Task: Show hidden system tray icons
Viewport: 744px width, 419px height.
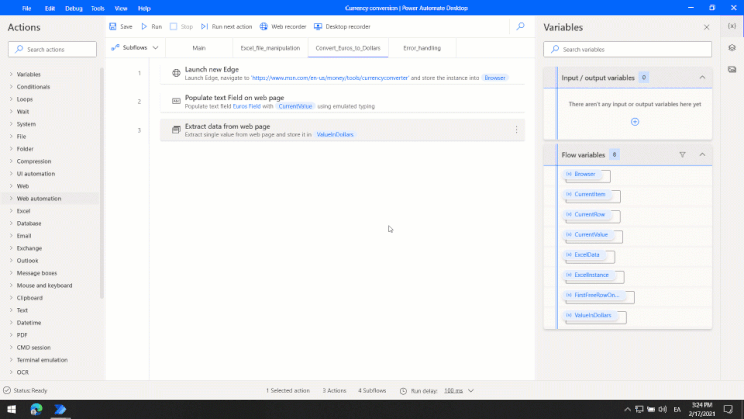Action: pyautogui.click(x=627, y=409)
